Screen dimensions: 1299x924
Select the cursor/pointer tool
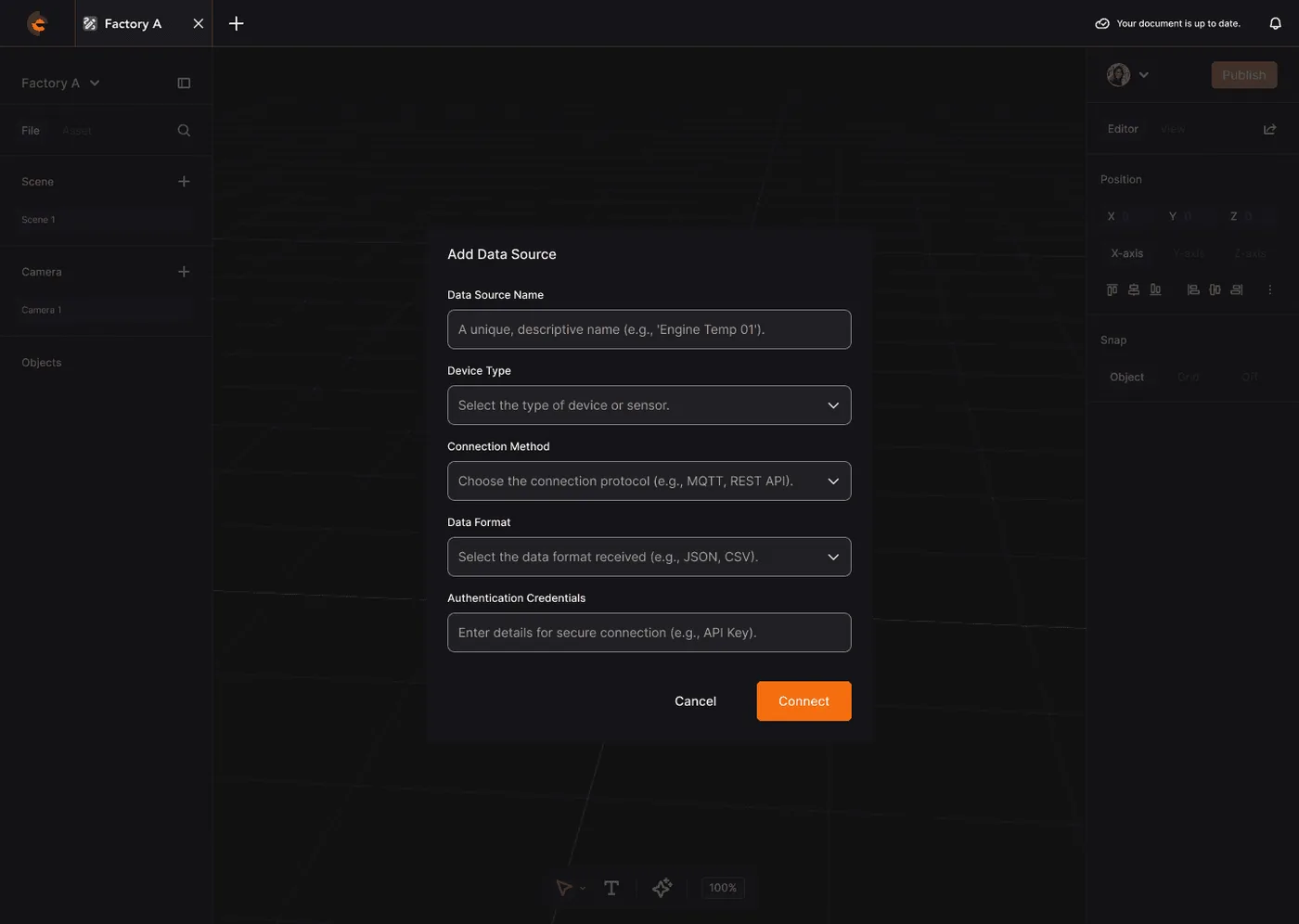coord(563,888)
